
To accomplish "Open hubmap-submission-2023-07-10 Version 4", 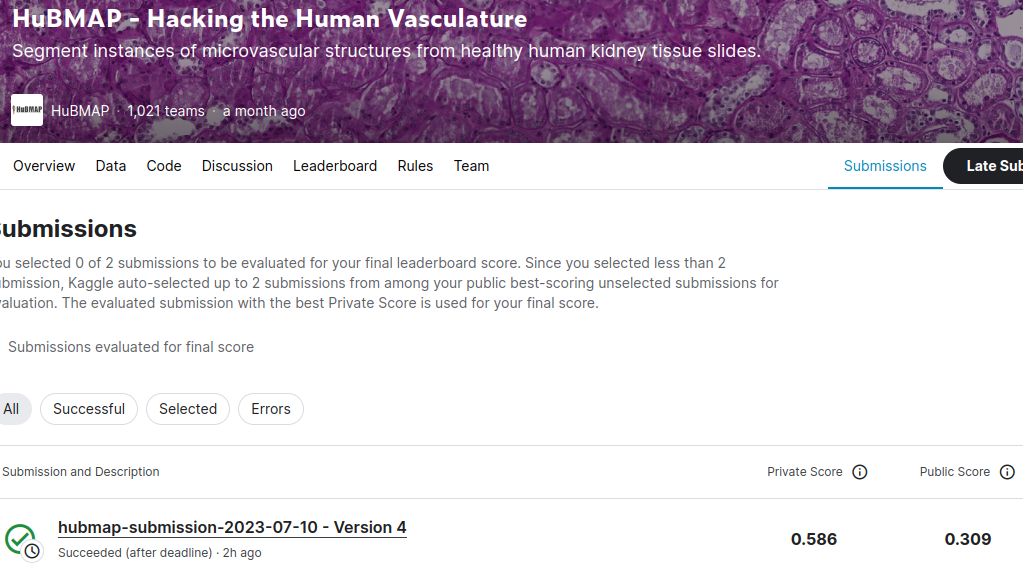I will click(x=231, y=527).
